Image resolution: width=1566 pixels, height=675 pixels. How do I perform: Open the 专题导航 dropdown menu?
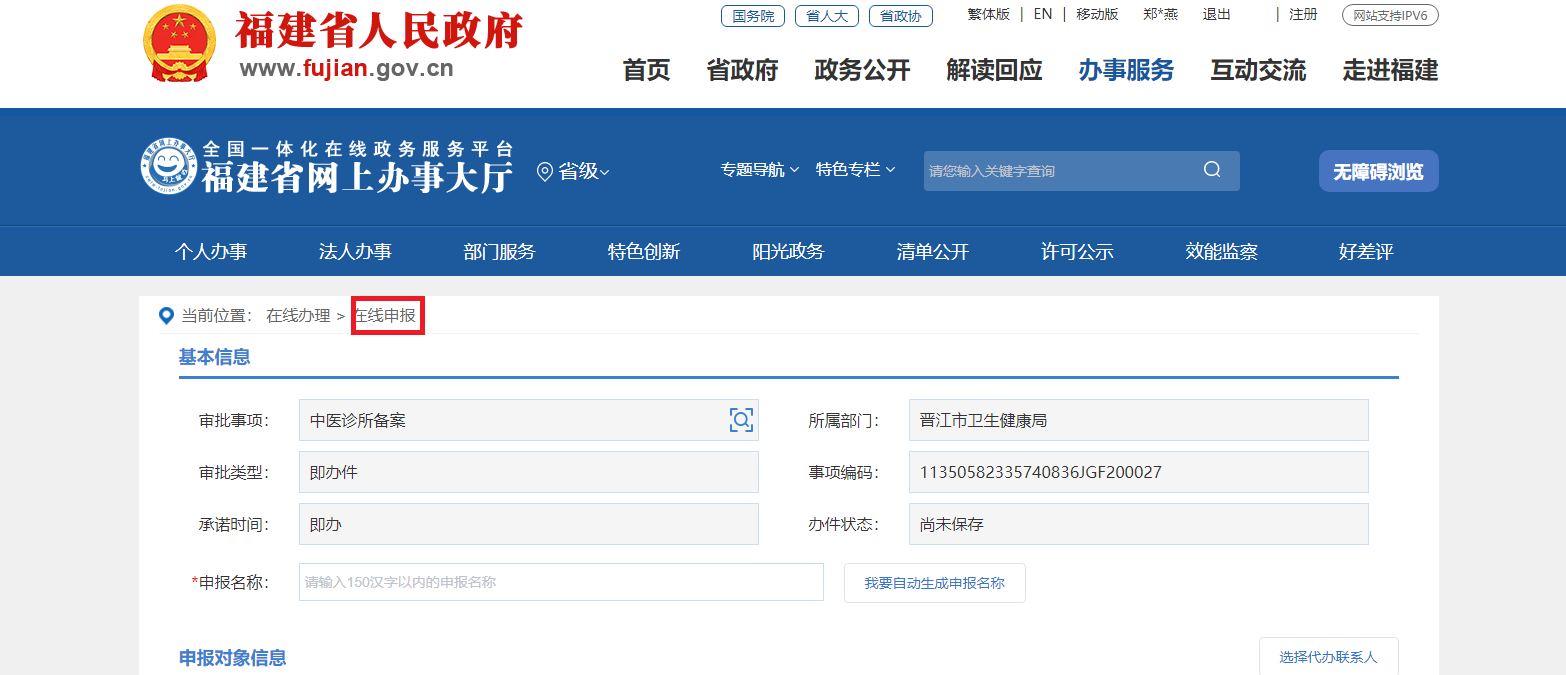coord(759,170)
